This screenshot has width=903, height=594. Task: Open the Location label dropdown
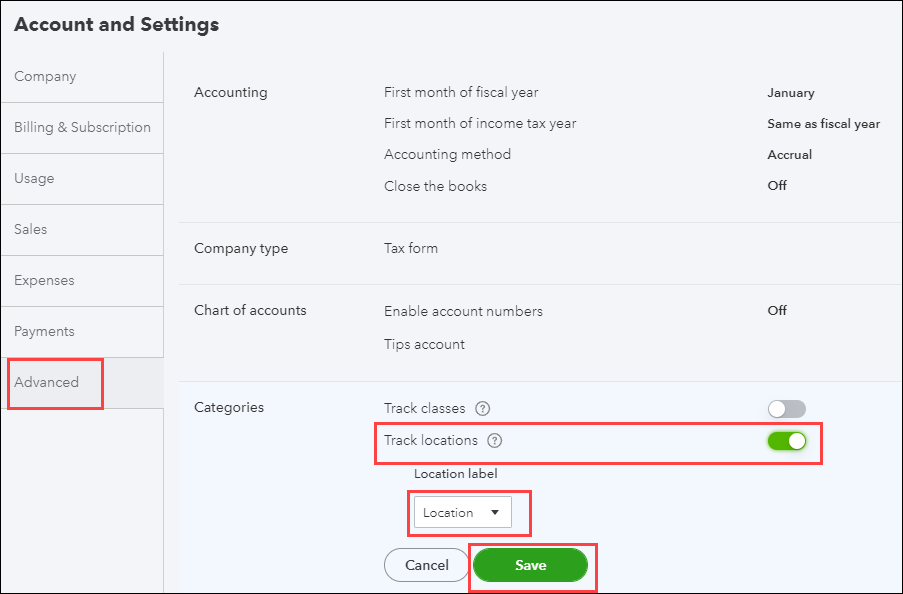click(x=462, y=512)
